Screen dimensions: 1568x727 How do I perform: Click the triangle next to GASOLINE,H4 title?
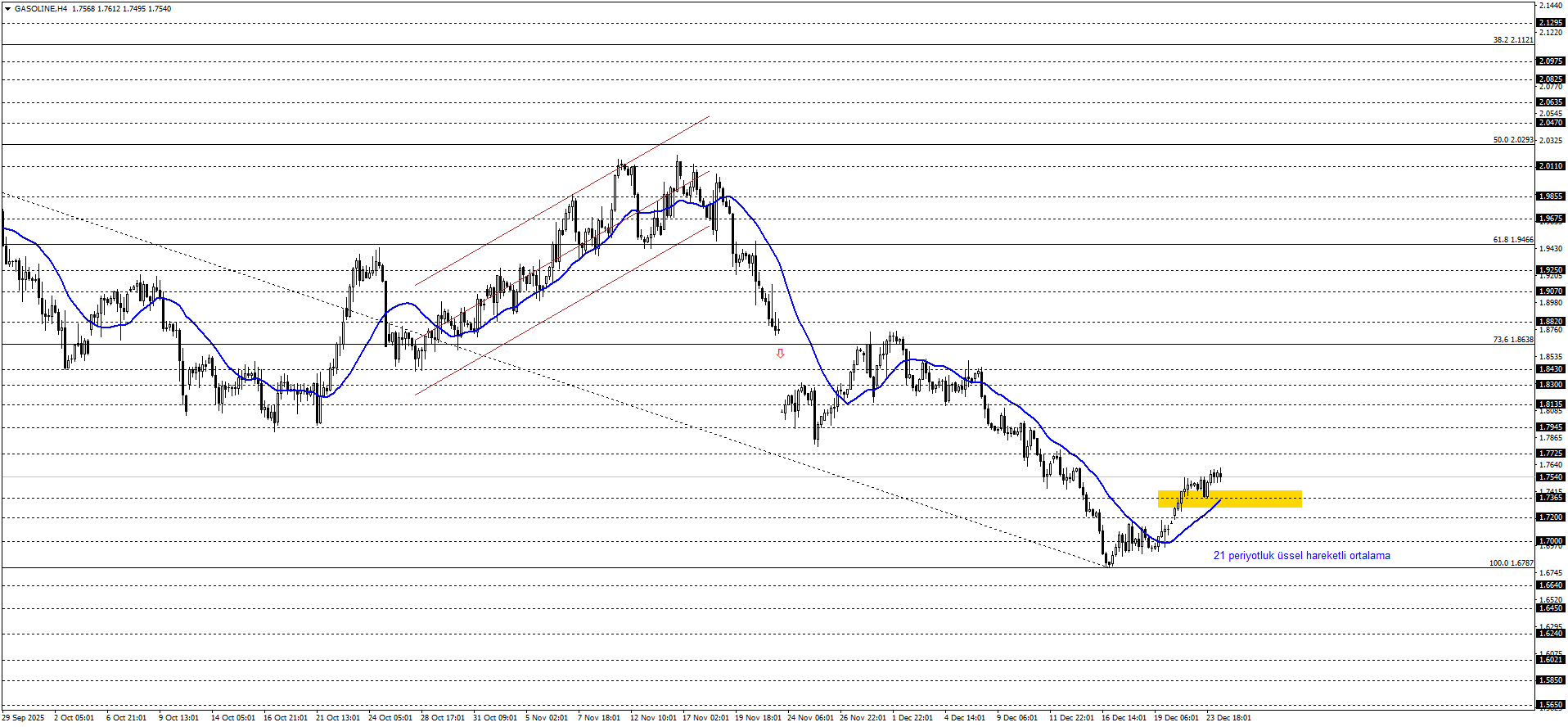7,9
